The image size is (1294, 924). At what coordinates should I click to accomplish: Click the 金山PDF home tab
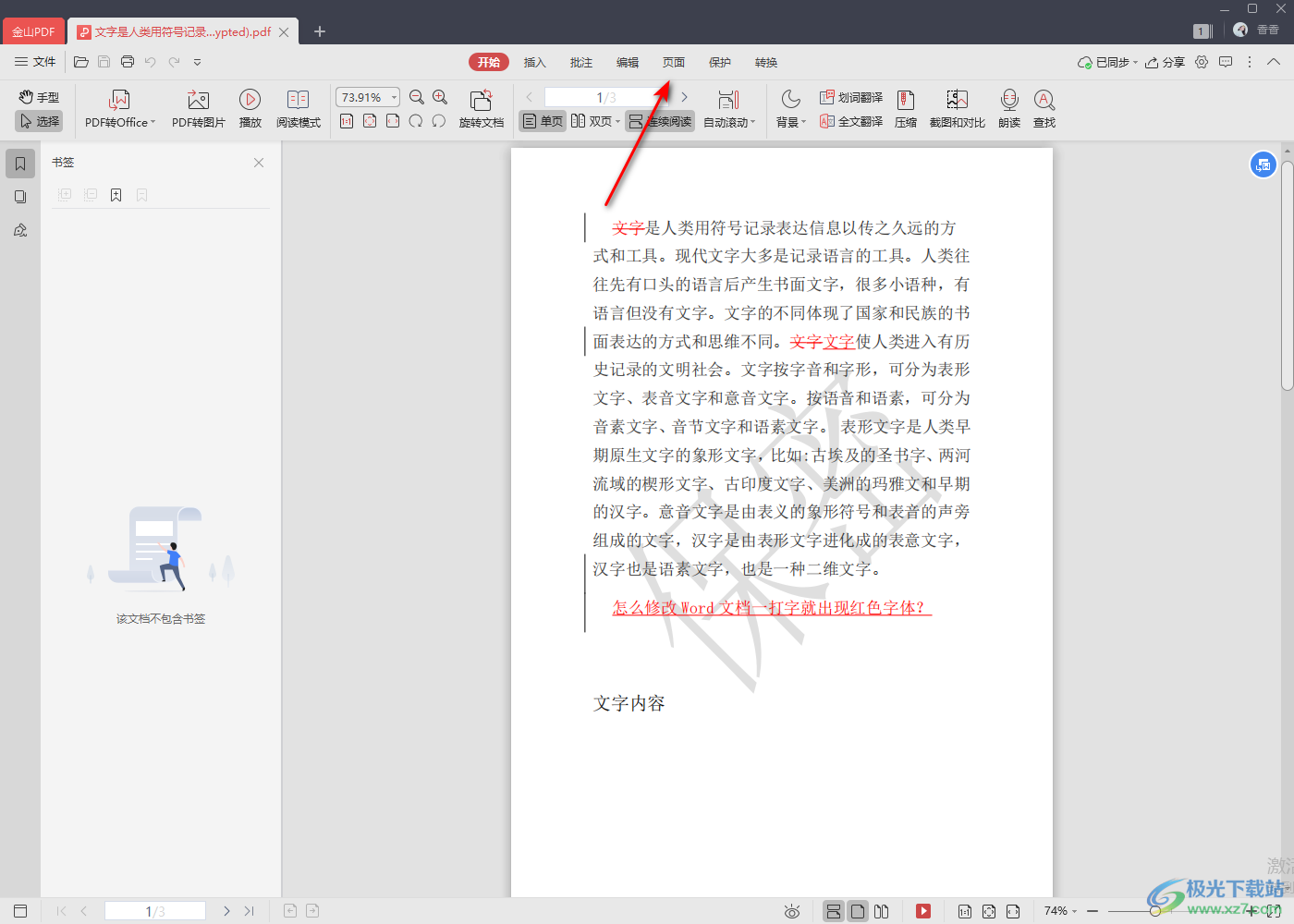point(33,31)
